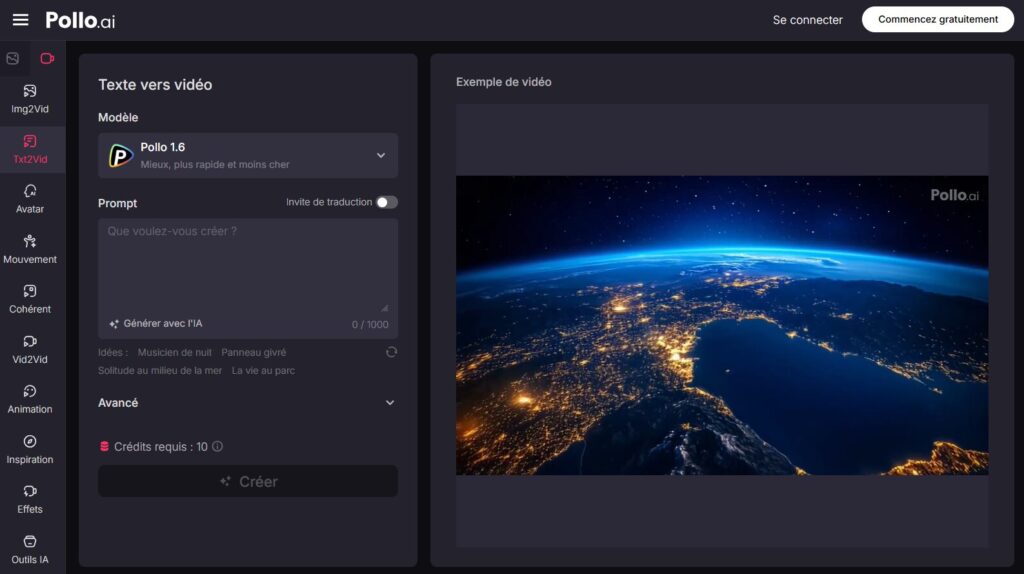Open Img2Vid in sidebar
The width and height of the screenshot is (1024, 574).
coord(30,99)
